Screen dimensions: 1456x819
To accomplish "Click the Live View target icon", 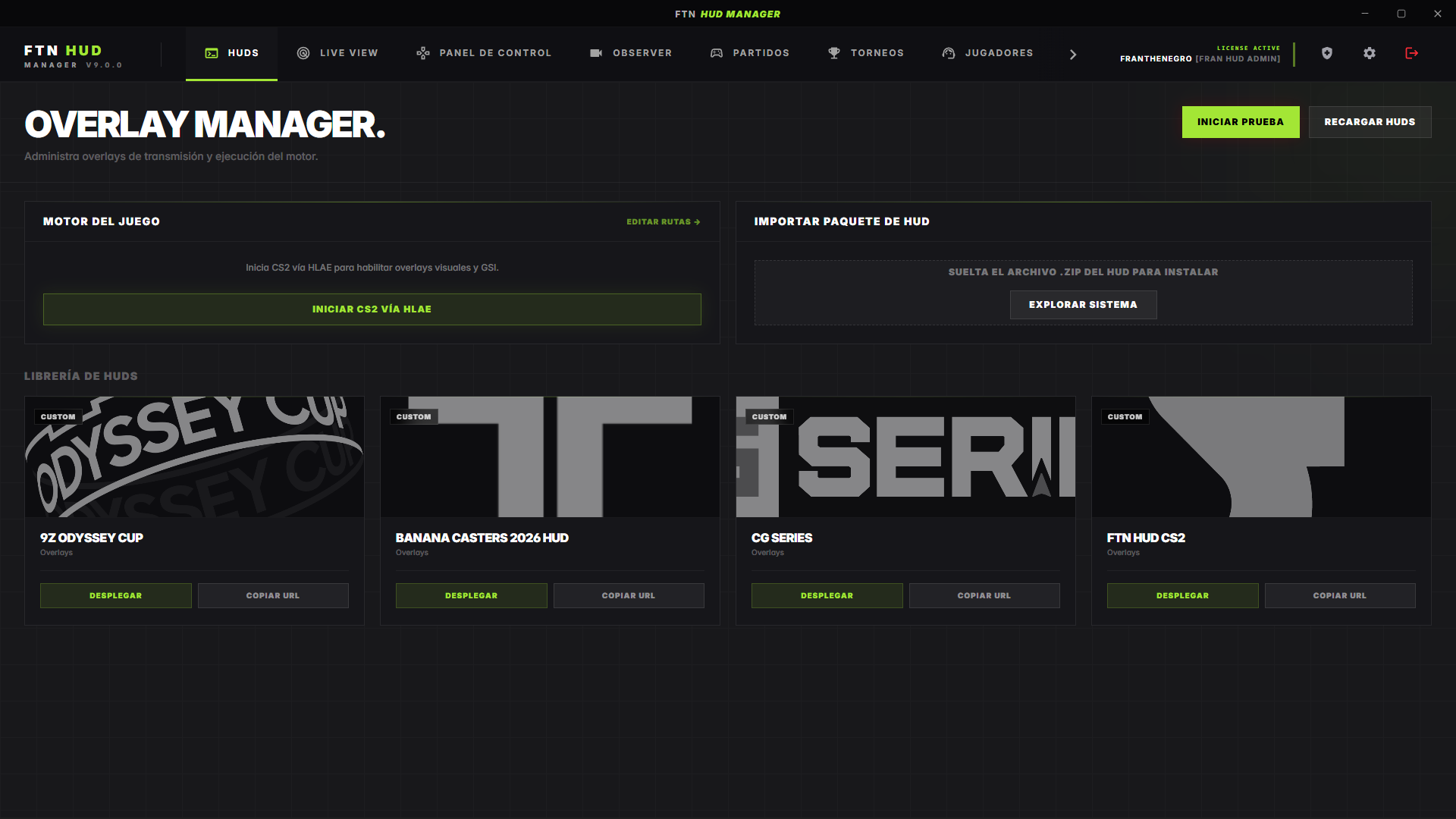I will point(303,53).
